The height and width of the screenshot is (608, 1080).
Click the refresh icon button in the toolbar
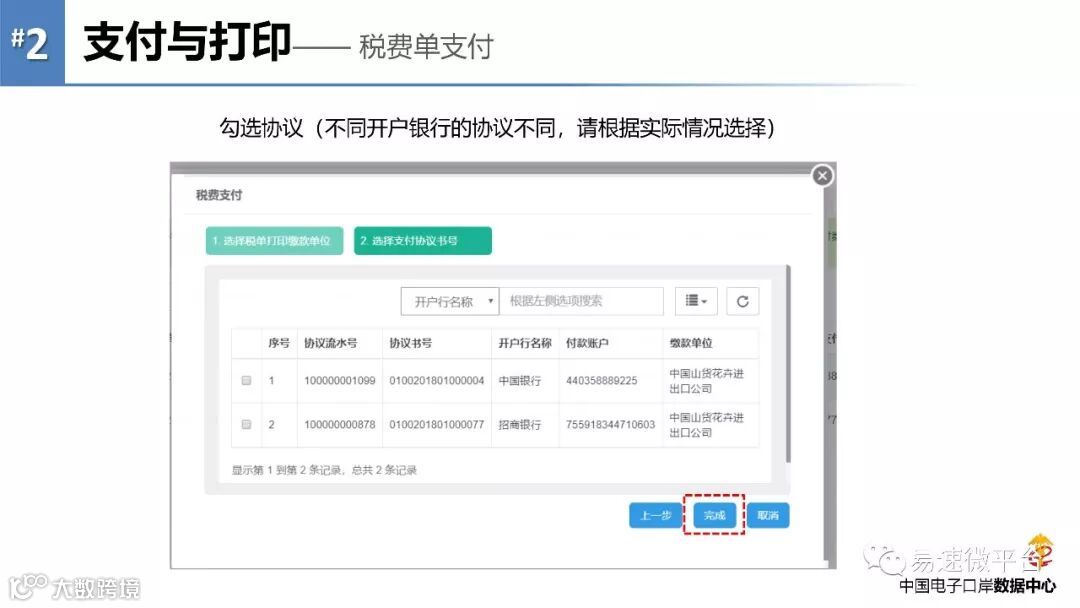tap(742, 301)
